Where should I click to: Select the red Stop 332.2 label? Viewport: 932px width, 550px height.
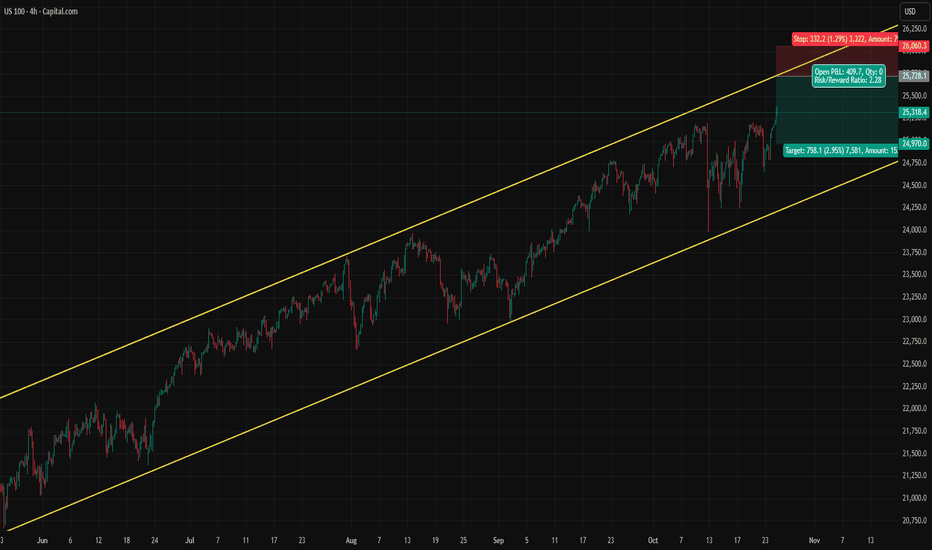845,39
